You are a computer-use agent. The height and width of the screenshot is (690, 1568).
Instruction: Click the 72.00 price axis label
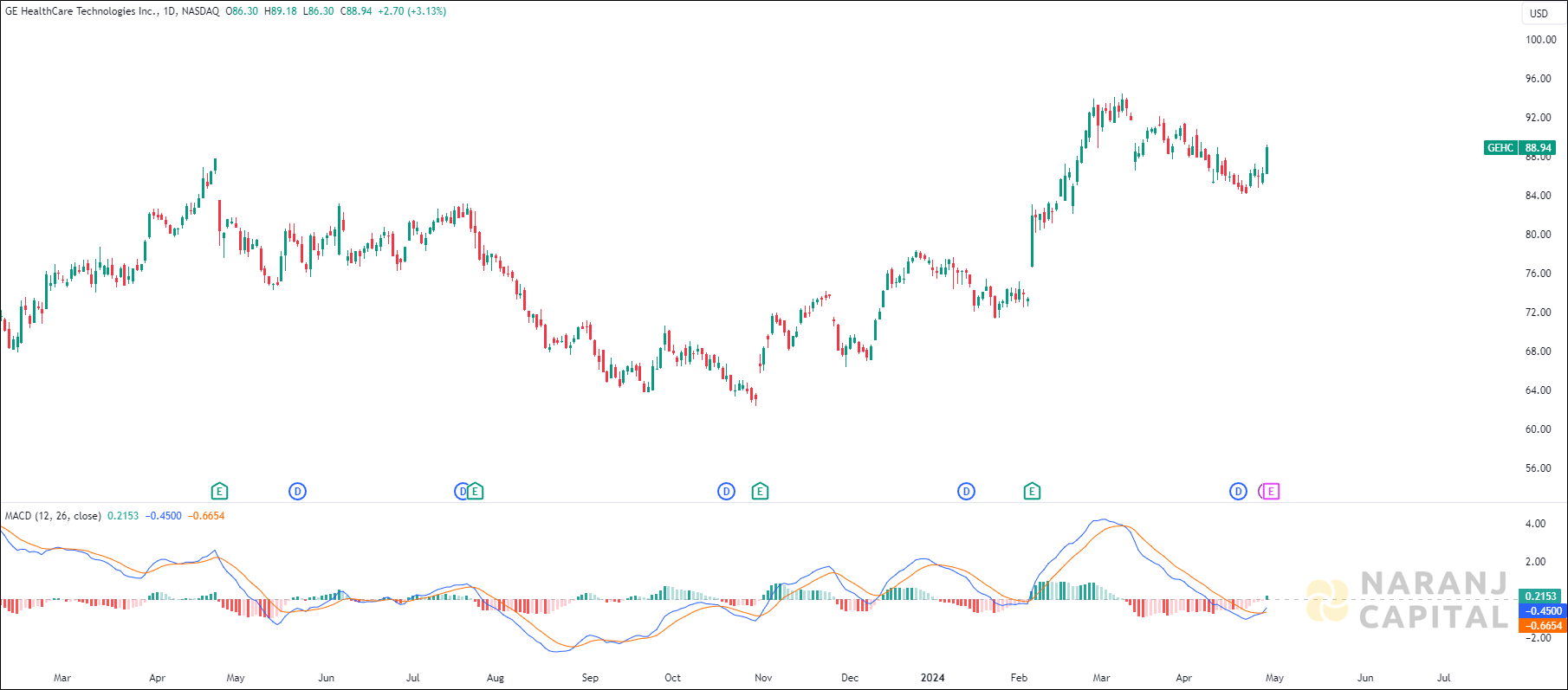pos(1539,313)
